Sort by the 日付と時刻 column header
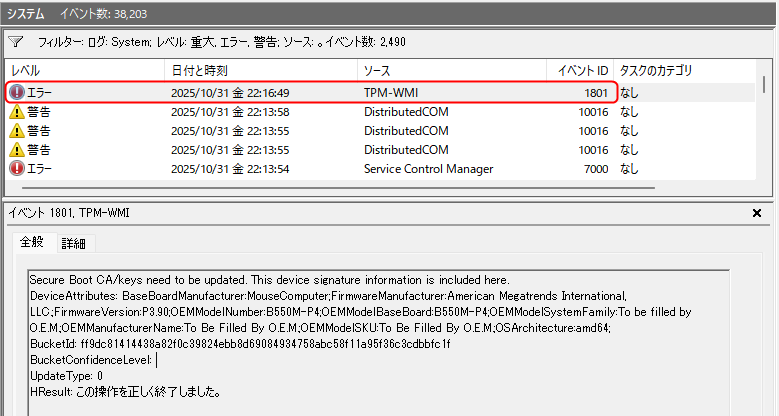The width and height of the screenshot is (779, 416). tap(260, 71)
